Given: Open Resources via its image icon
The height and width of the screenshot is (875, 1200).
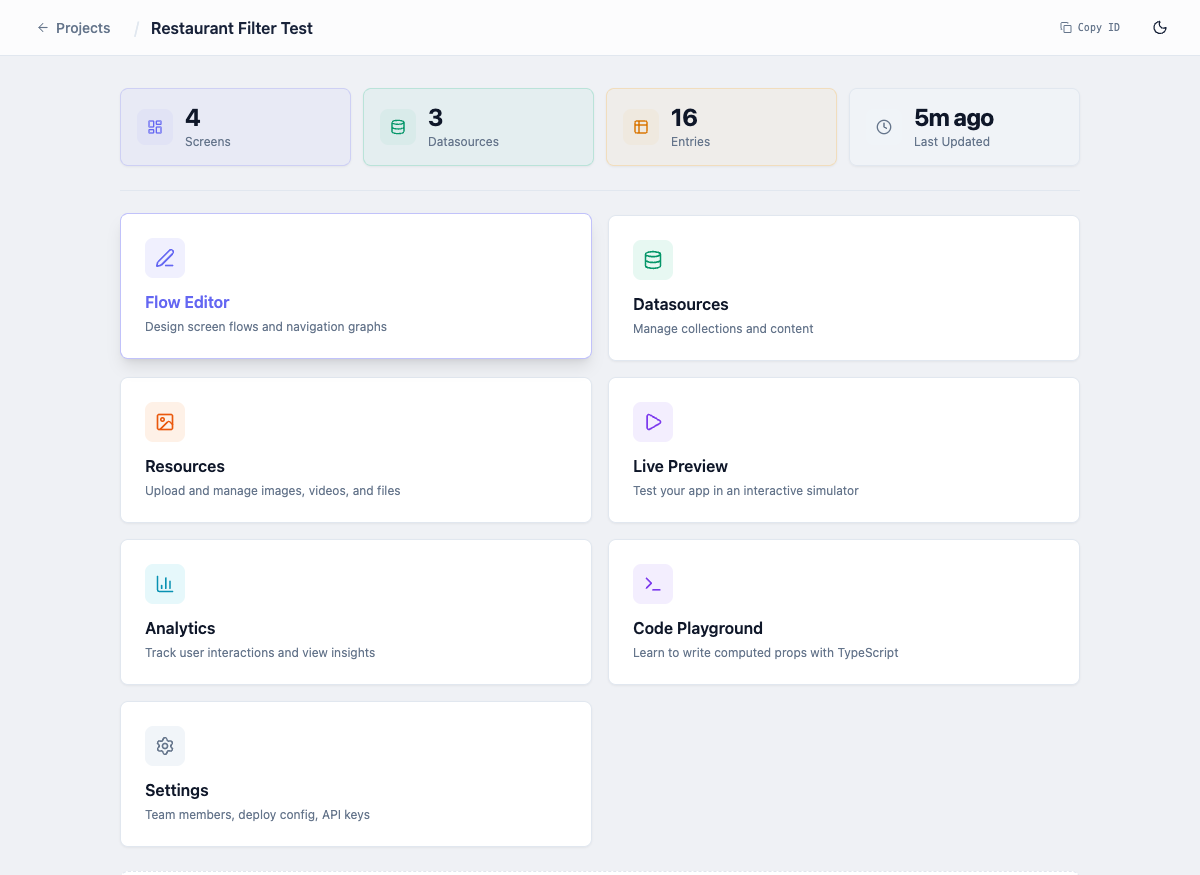Looking at the screenshot, I should [x=165, y=422].
